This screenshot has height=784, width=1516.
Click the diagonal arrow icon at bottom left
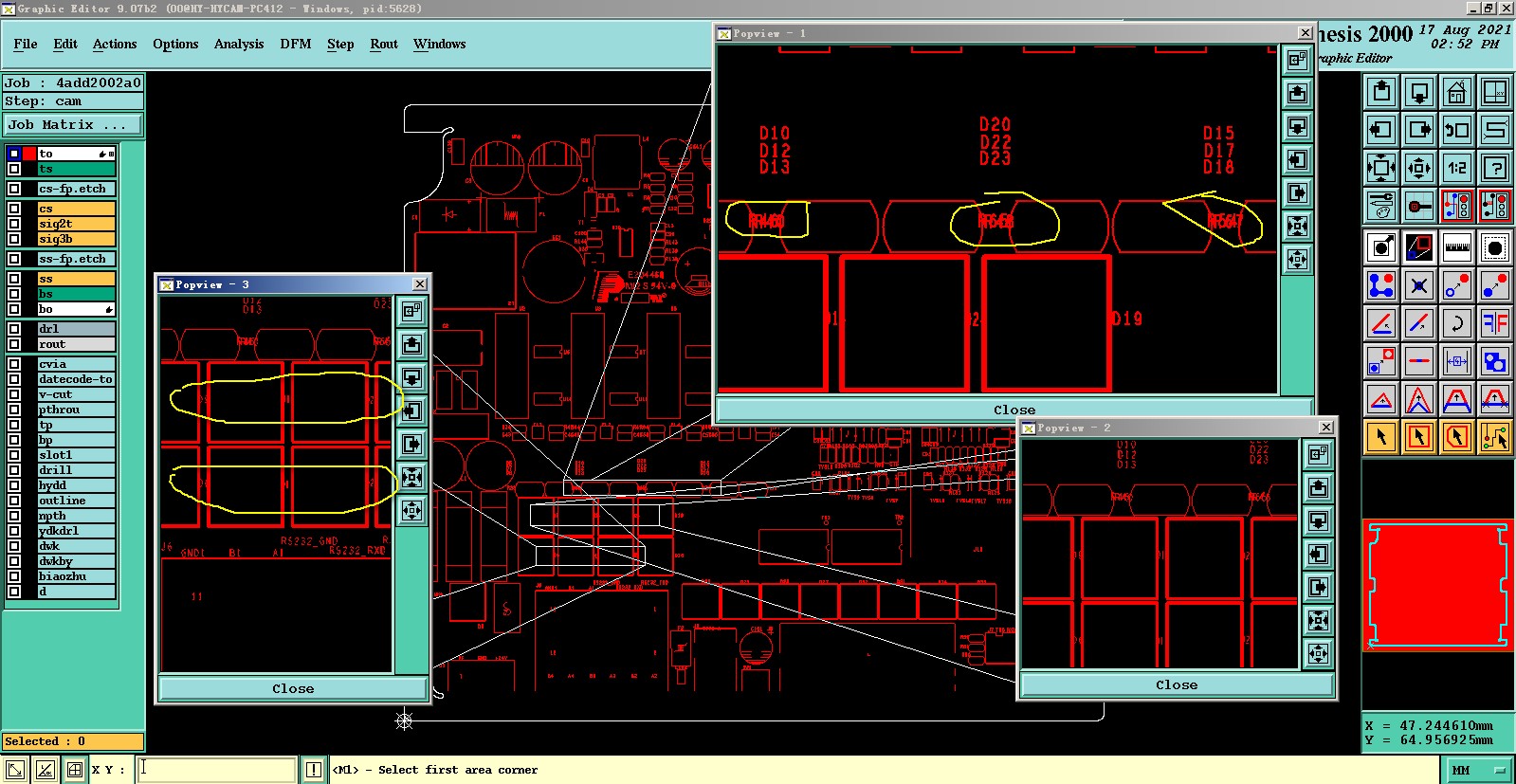tap(15, 770)
